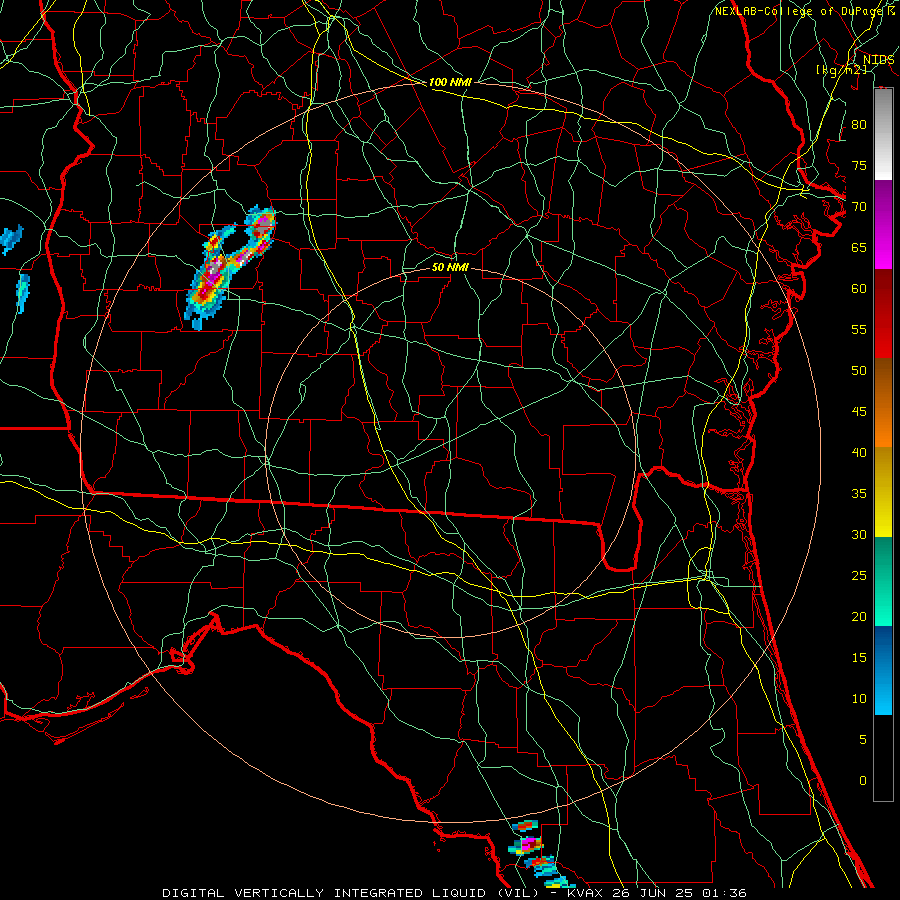
Task: Click the 25 value on the color scale
Action: coord(859,575)
